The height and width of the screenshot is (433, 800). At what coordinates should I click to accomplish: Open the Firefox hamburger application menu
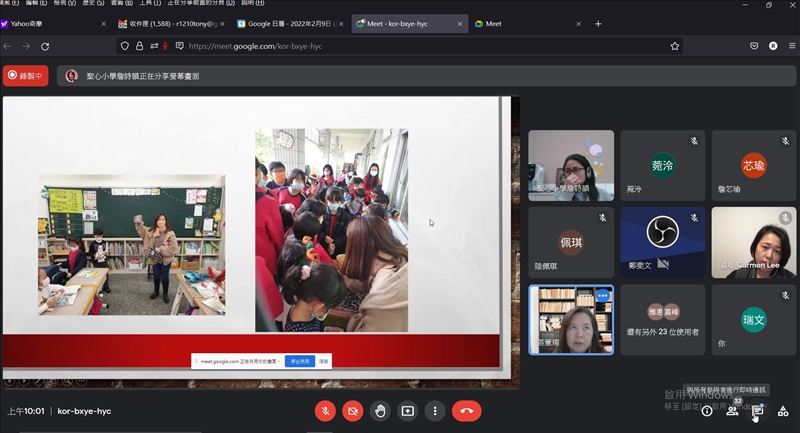click(x=790, y=45)
